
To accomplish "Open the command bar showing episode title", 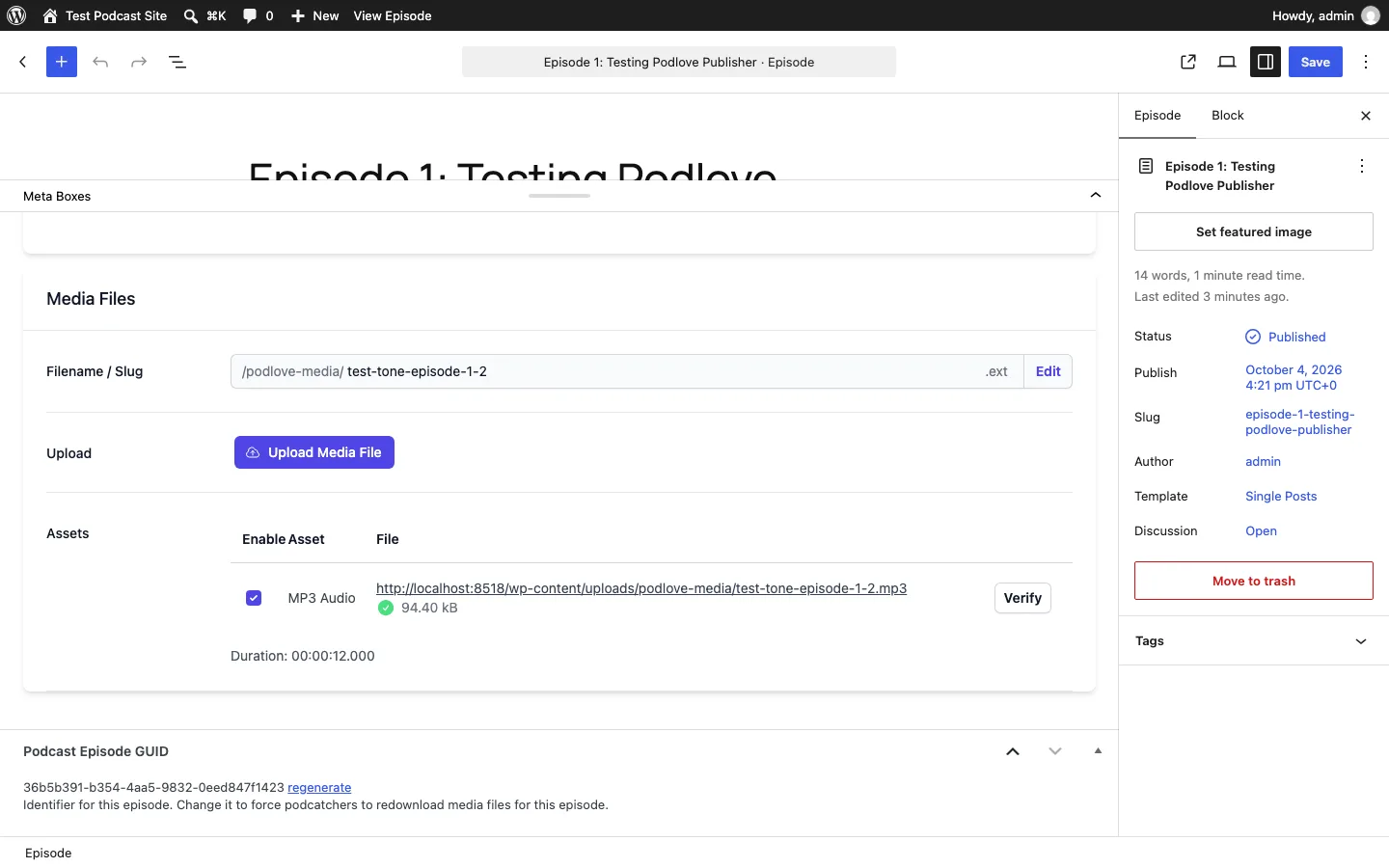I will click(679, 62).
